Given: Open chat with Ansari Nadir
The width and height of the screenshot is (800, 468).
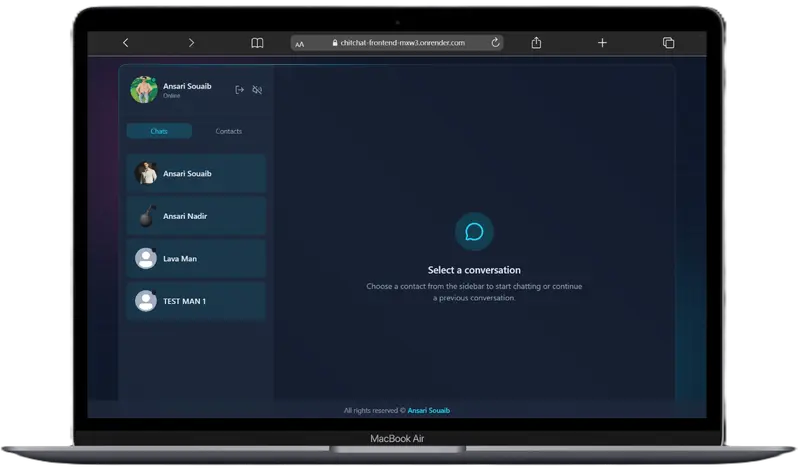Looking at the screenshot, I should pyautogui.click(x=196, y=216).
